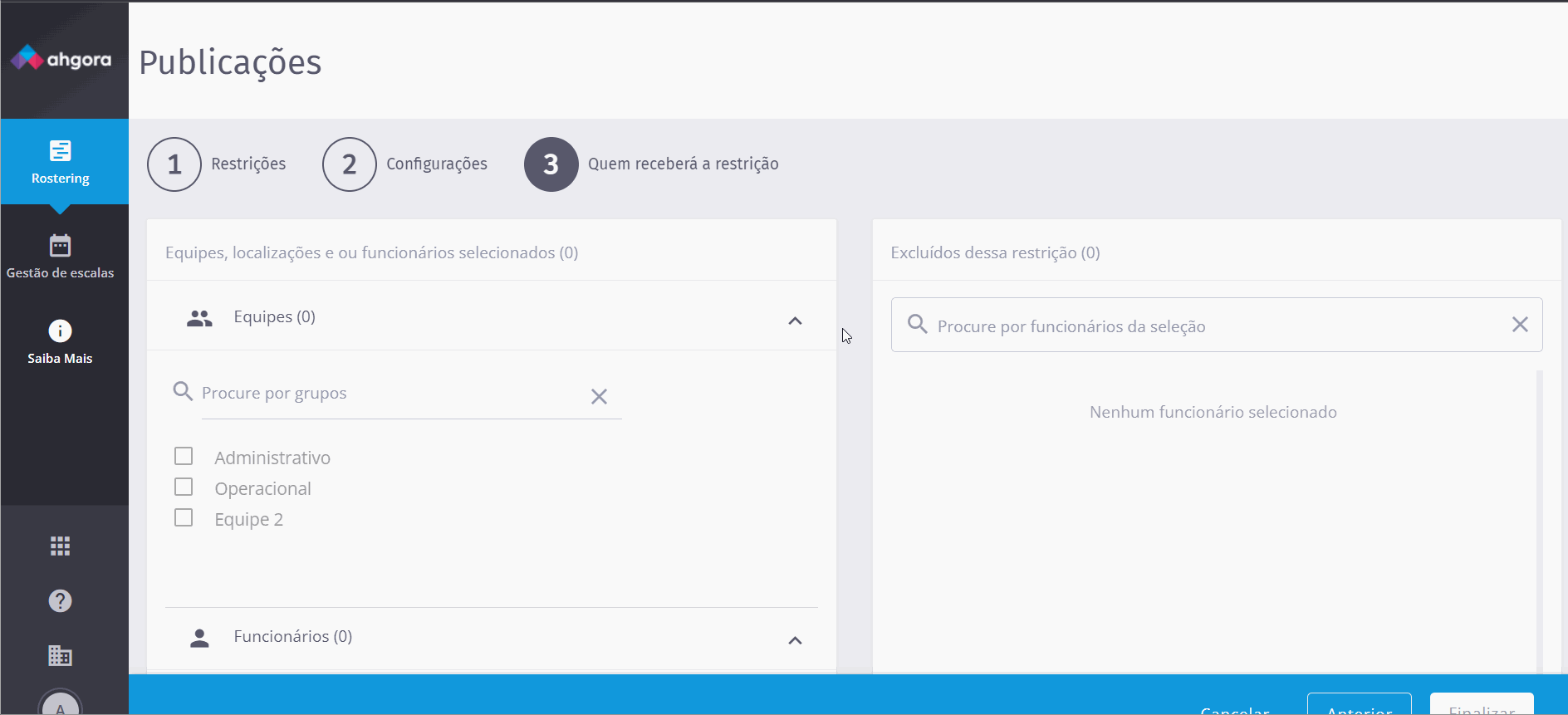
Task: Click the Cancelar link
Action: pyautogui.click(x=1235, y=710)
